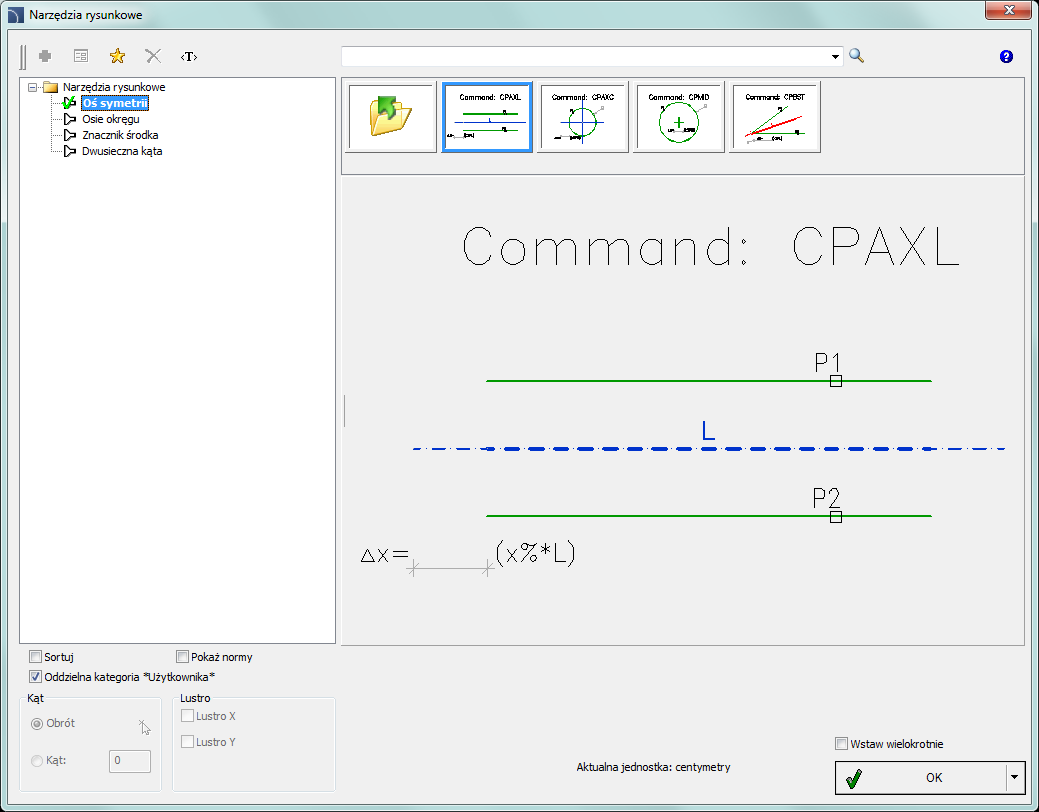The height and width of the screenshot is (812, 1039).
Task: Click the open folder thumbnail
Action: point(391,117)
